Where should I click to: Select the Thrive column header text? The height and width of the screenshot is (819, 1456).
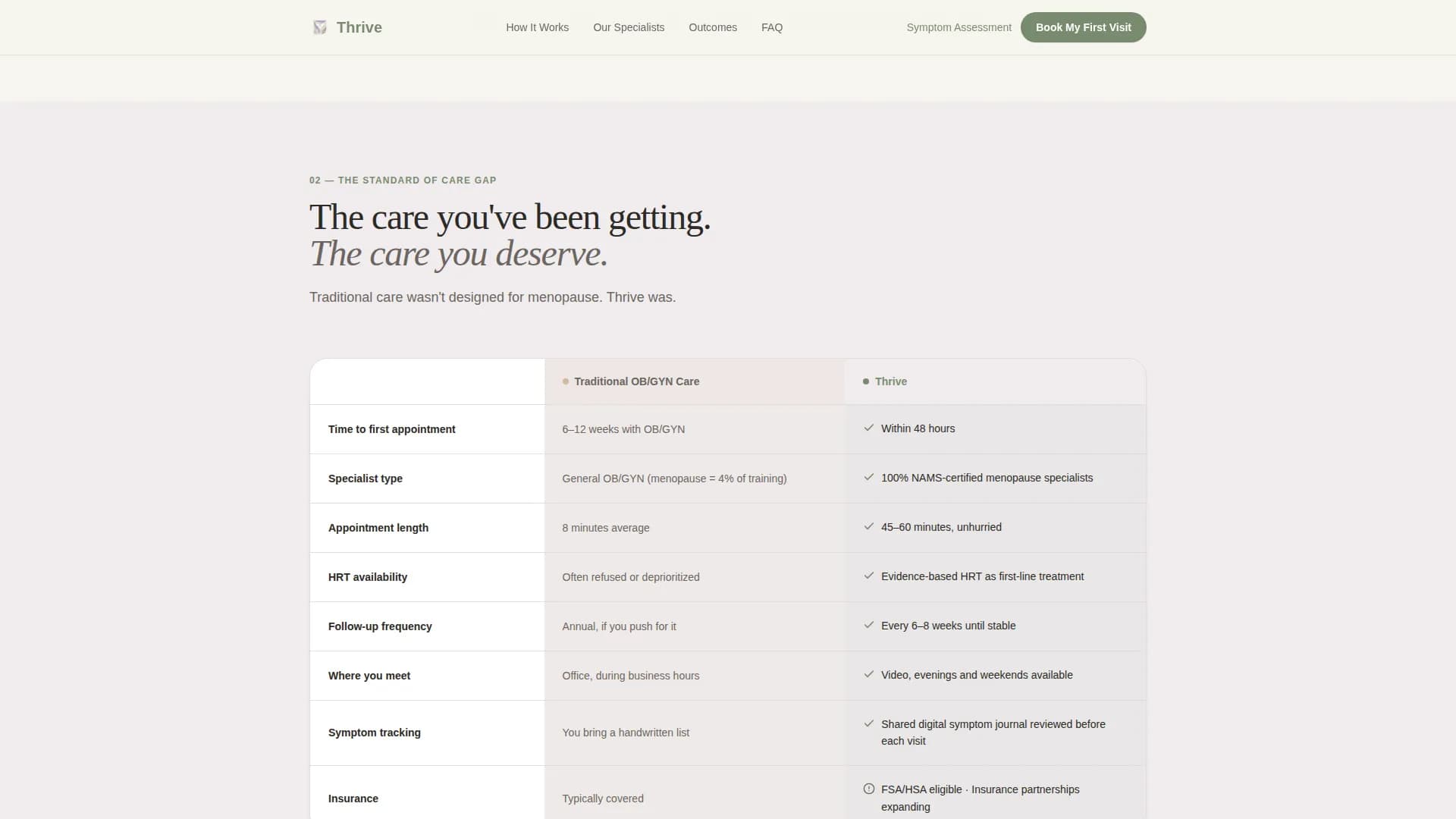(891, 381)
